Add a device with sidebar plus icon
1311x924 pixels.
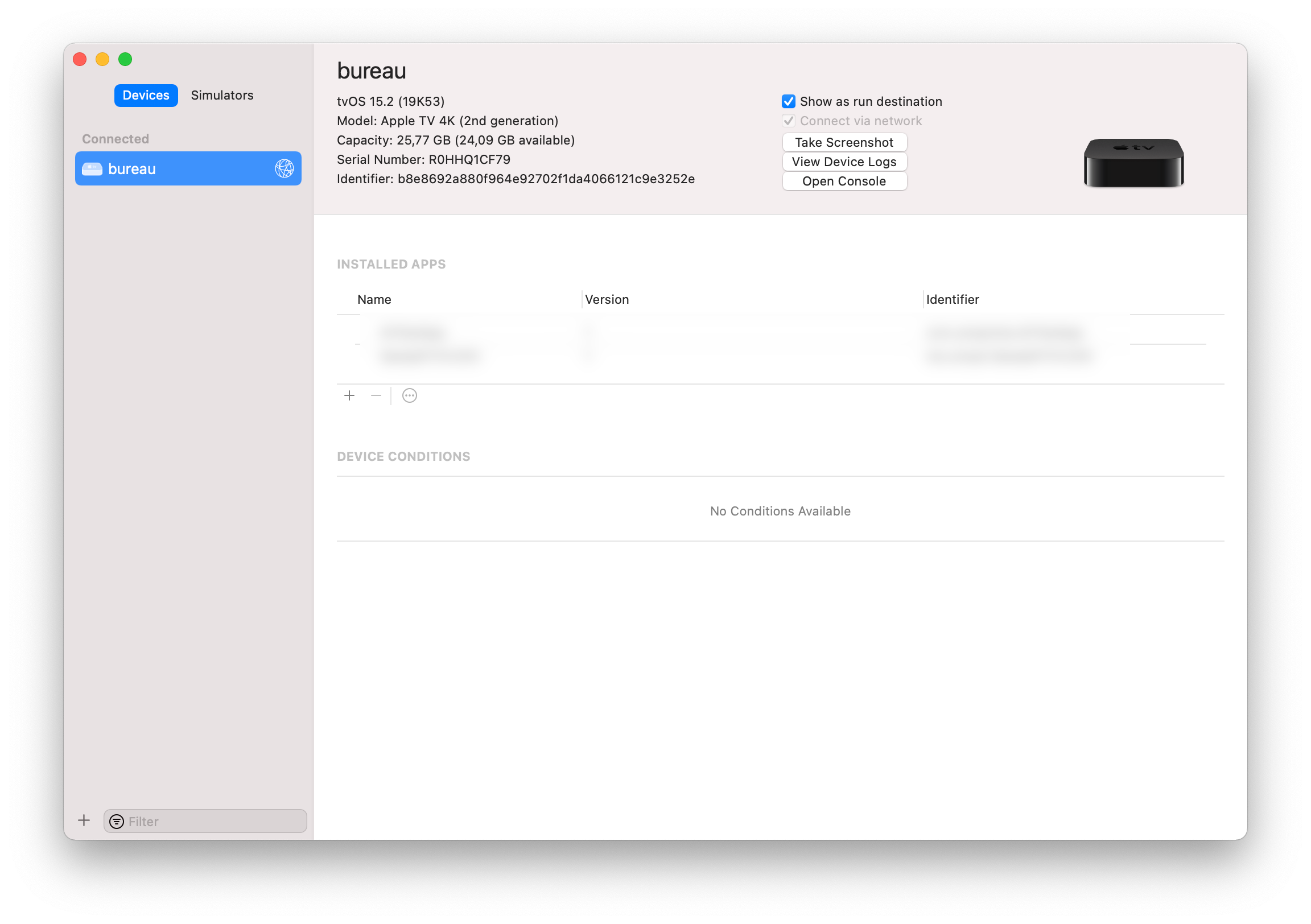click(x=84, y=820)
